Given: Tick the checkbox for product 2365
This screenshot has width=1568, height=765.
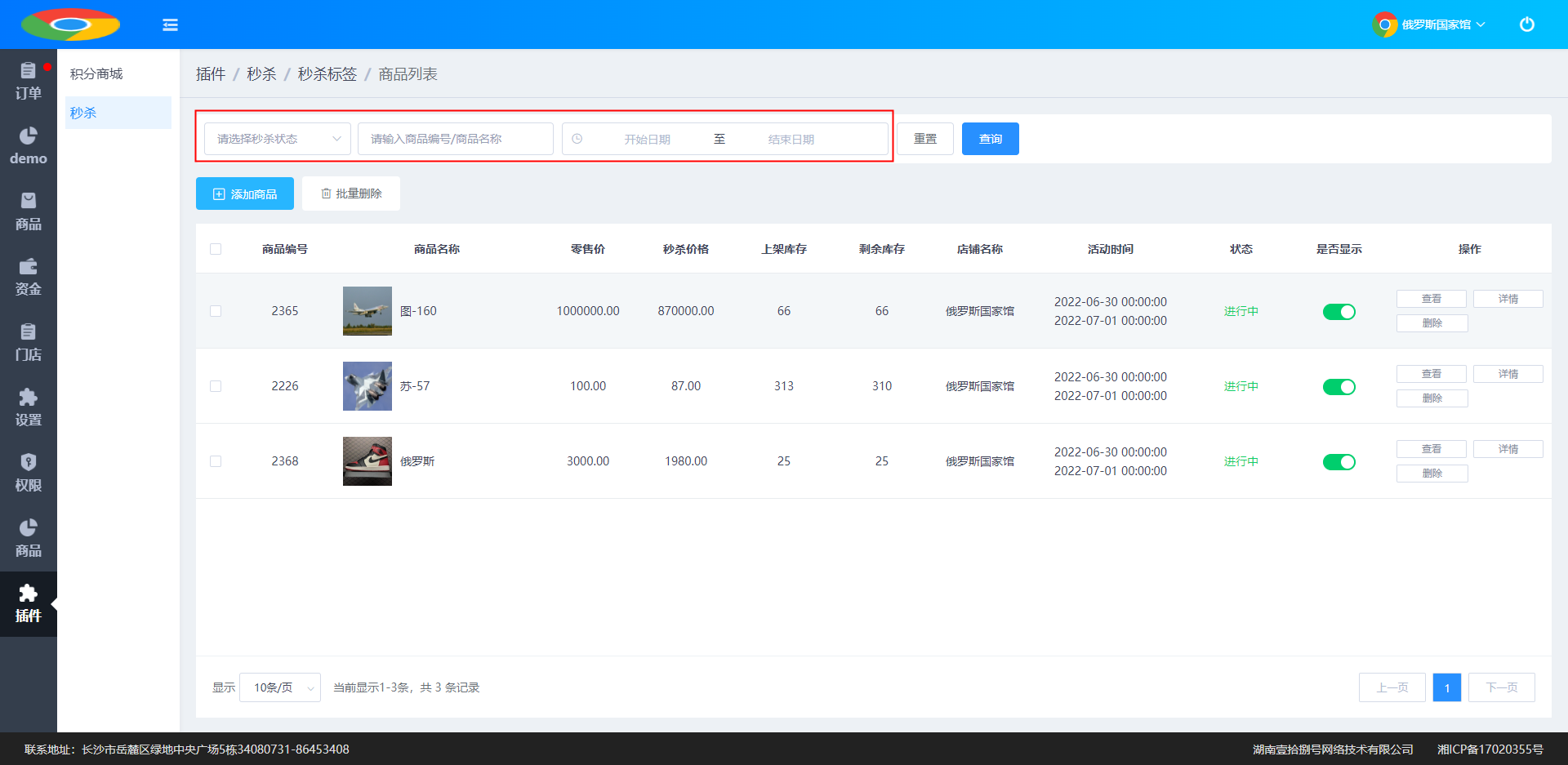Looking at the screenshot, I should (216, 311).
